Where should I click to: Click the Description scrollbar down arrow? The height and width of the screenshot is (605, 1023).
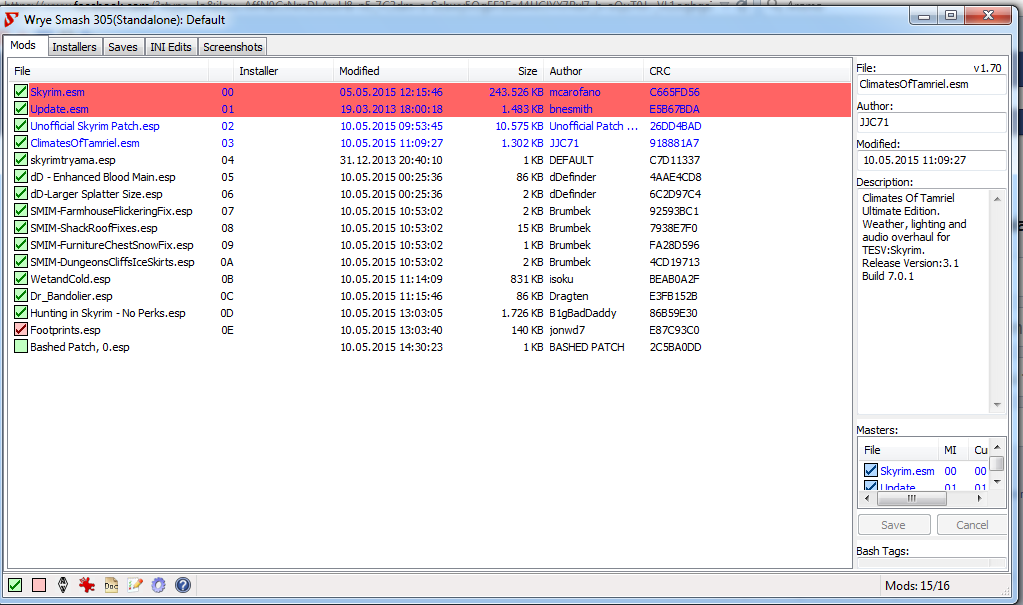coord(997,405)
